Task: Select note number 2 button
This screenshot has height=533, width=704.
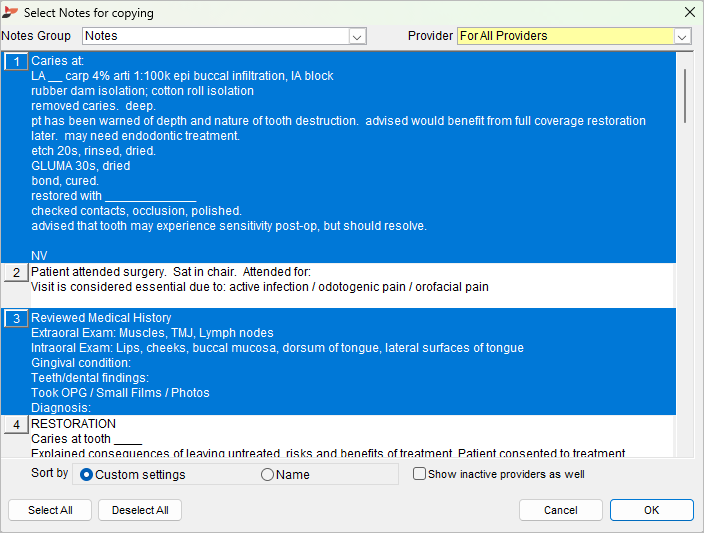Action: (x=16, y=273)
